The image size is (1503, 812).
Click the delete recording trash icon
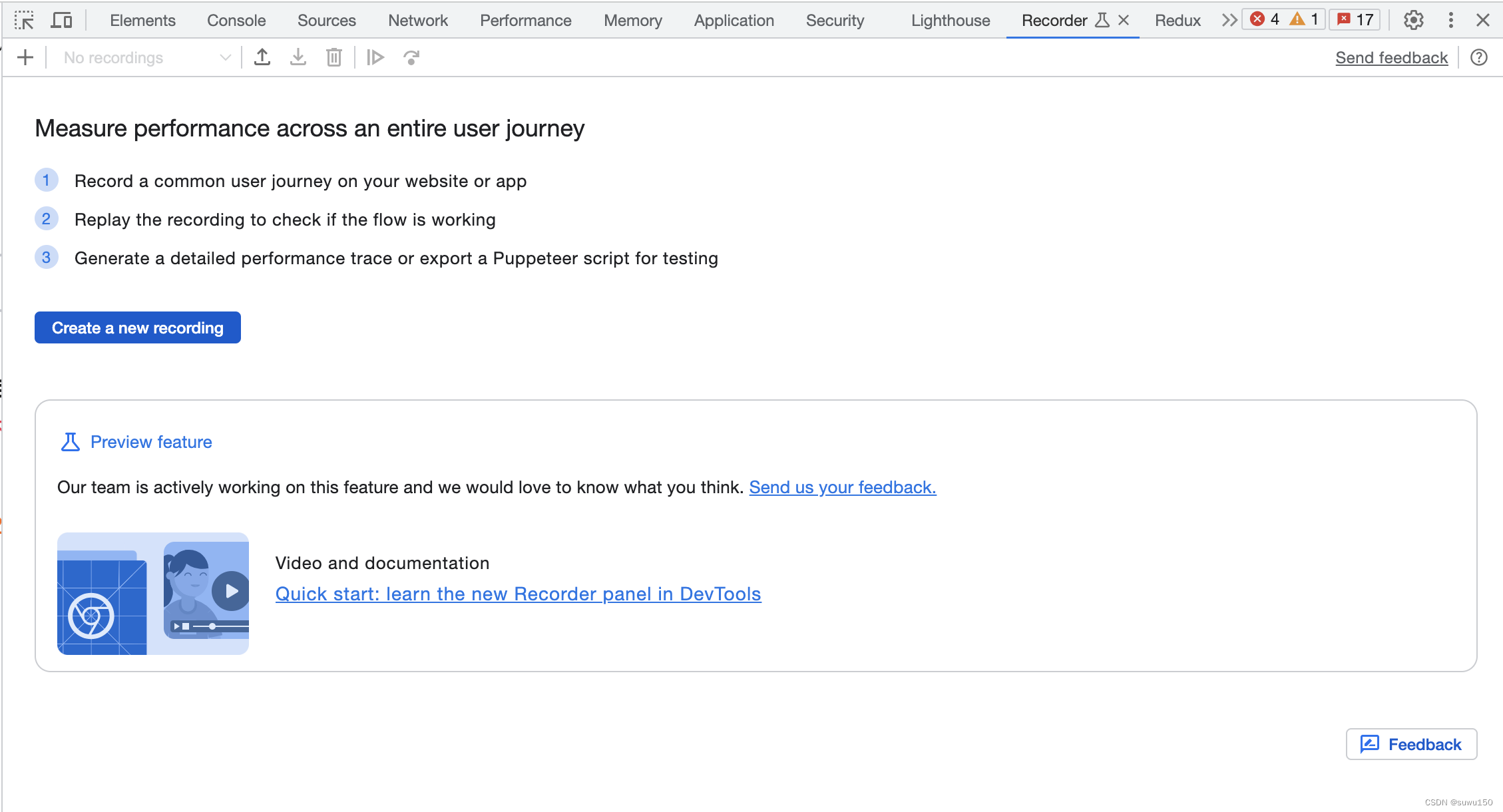334,58
